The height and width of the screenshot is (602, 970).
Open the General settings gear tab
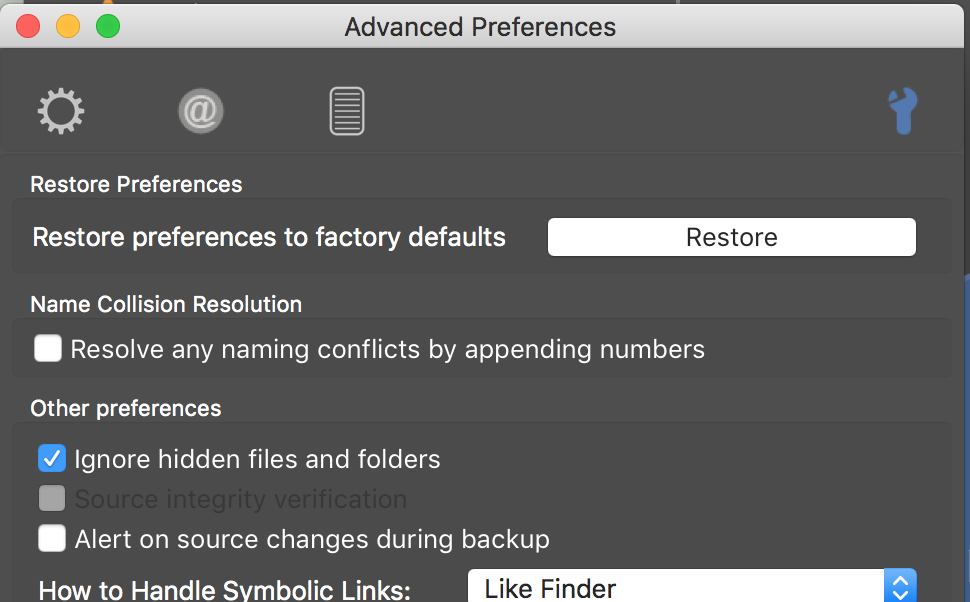pos(61,111)
